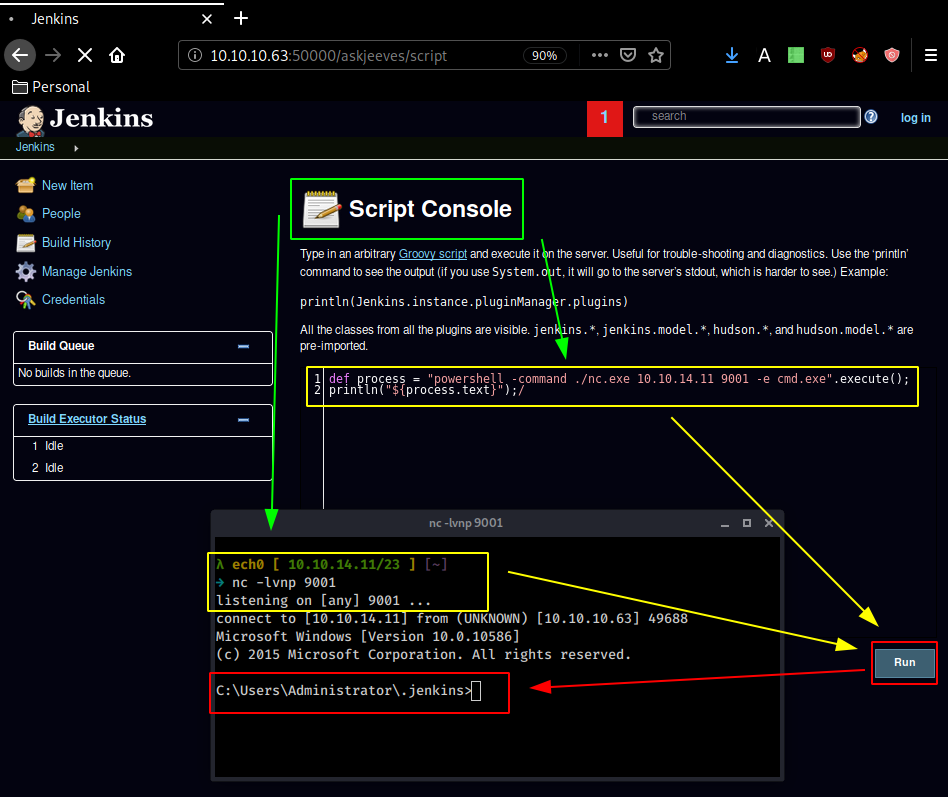Open the pink shield extension icon

pyautogui.click(x=892, y=56)
